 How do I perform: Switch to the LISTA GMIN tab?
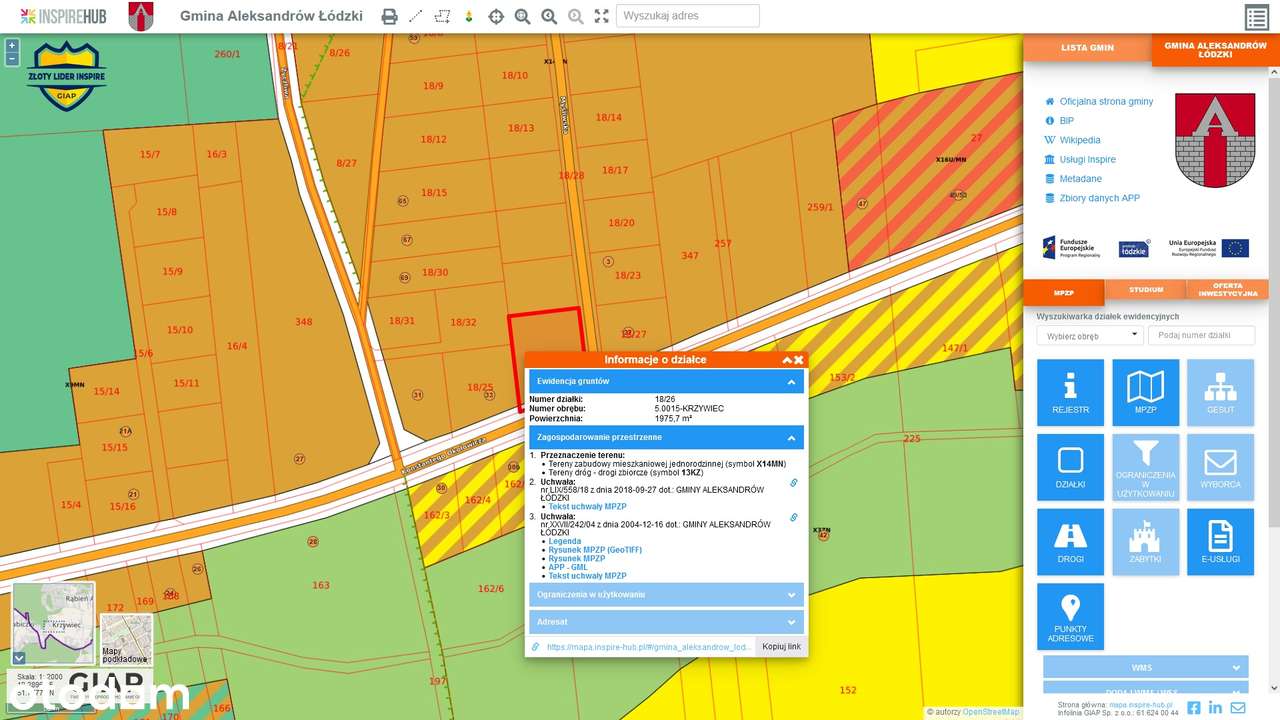1087,47
